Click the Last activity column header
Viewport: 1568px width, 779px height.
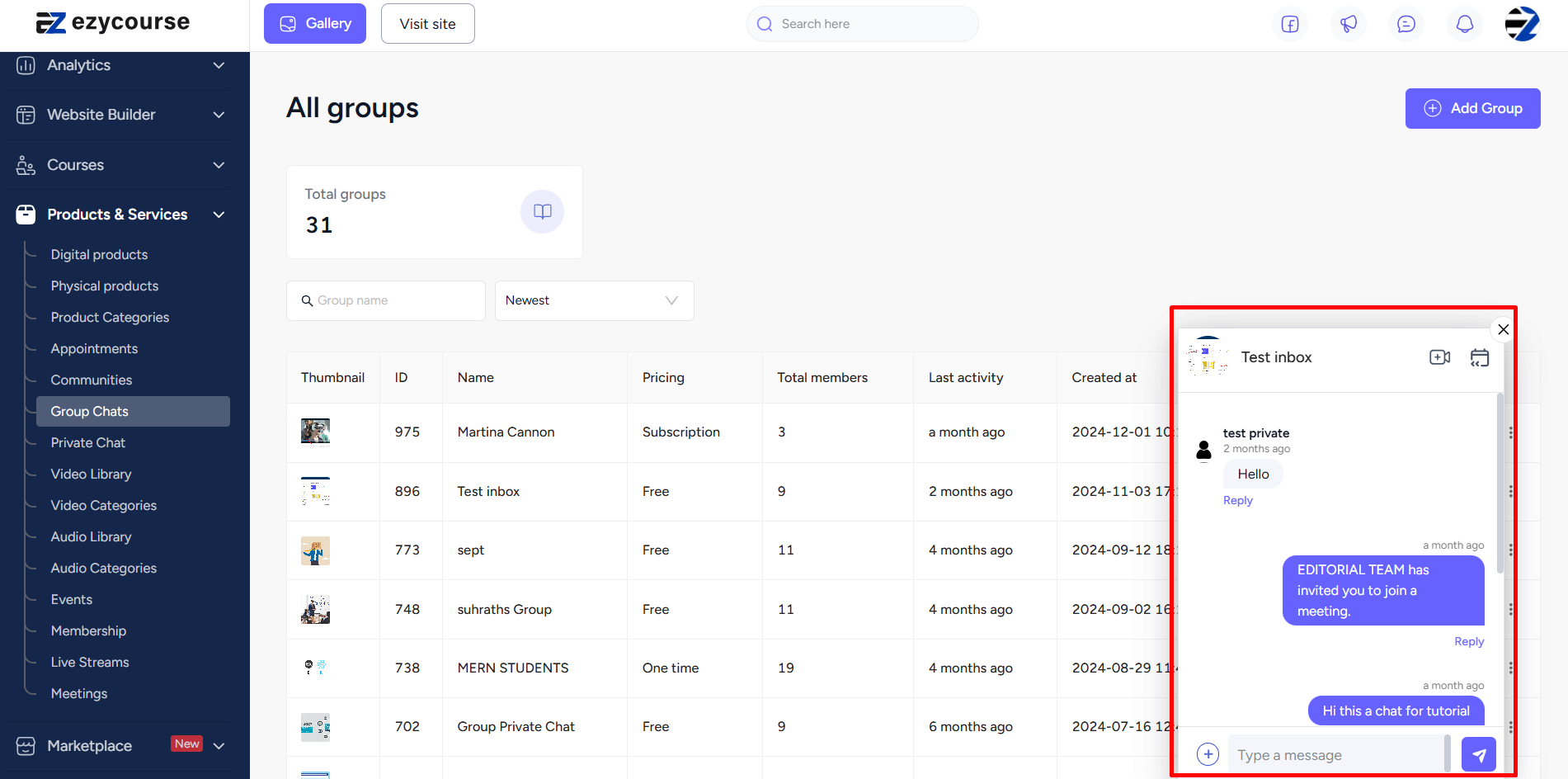(966, 377)
